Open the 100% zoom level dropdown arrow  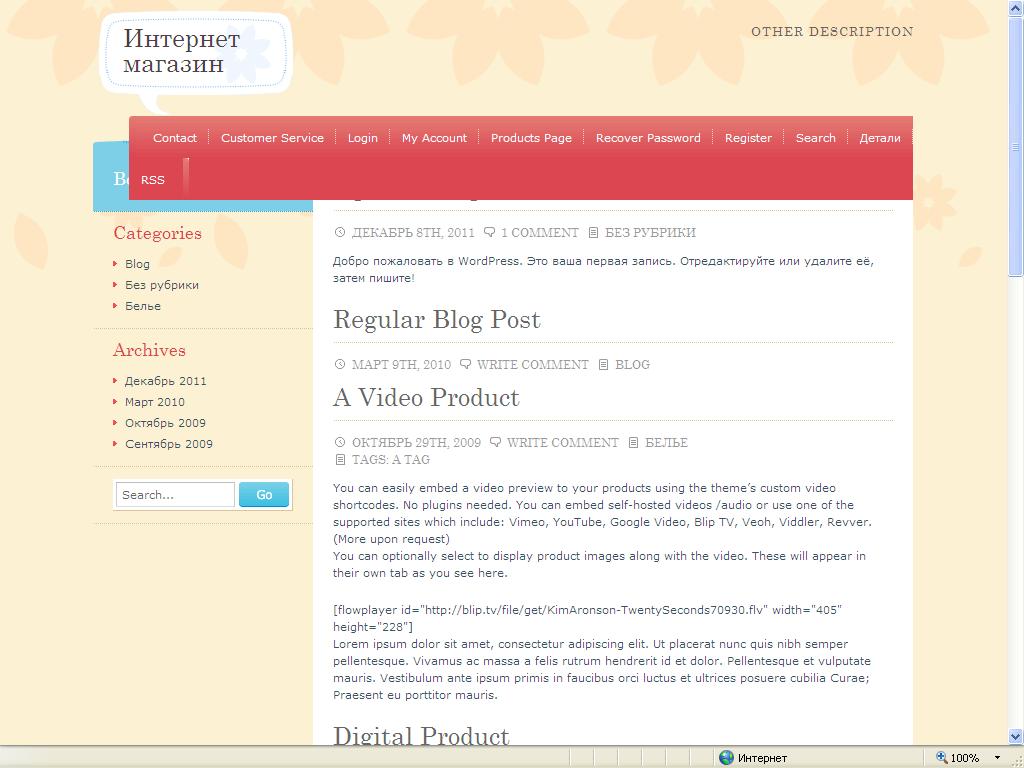[x=997, y=758]
